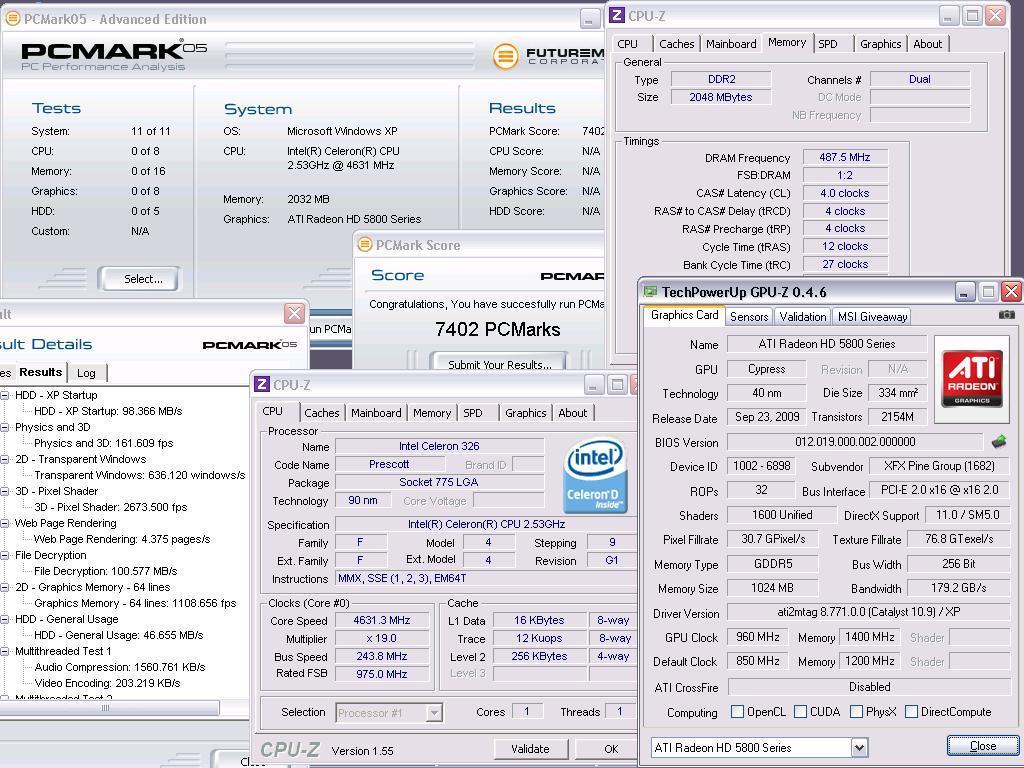The height and width of the screenshot is (768, 1024).
Task: Click the DRAM Frequency 487.5 MHz field
Action: click(844, 157)
